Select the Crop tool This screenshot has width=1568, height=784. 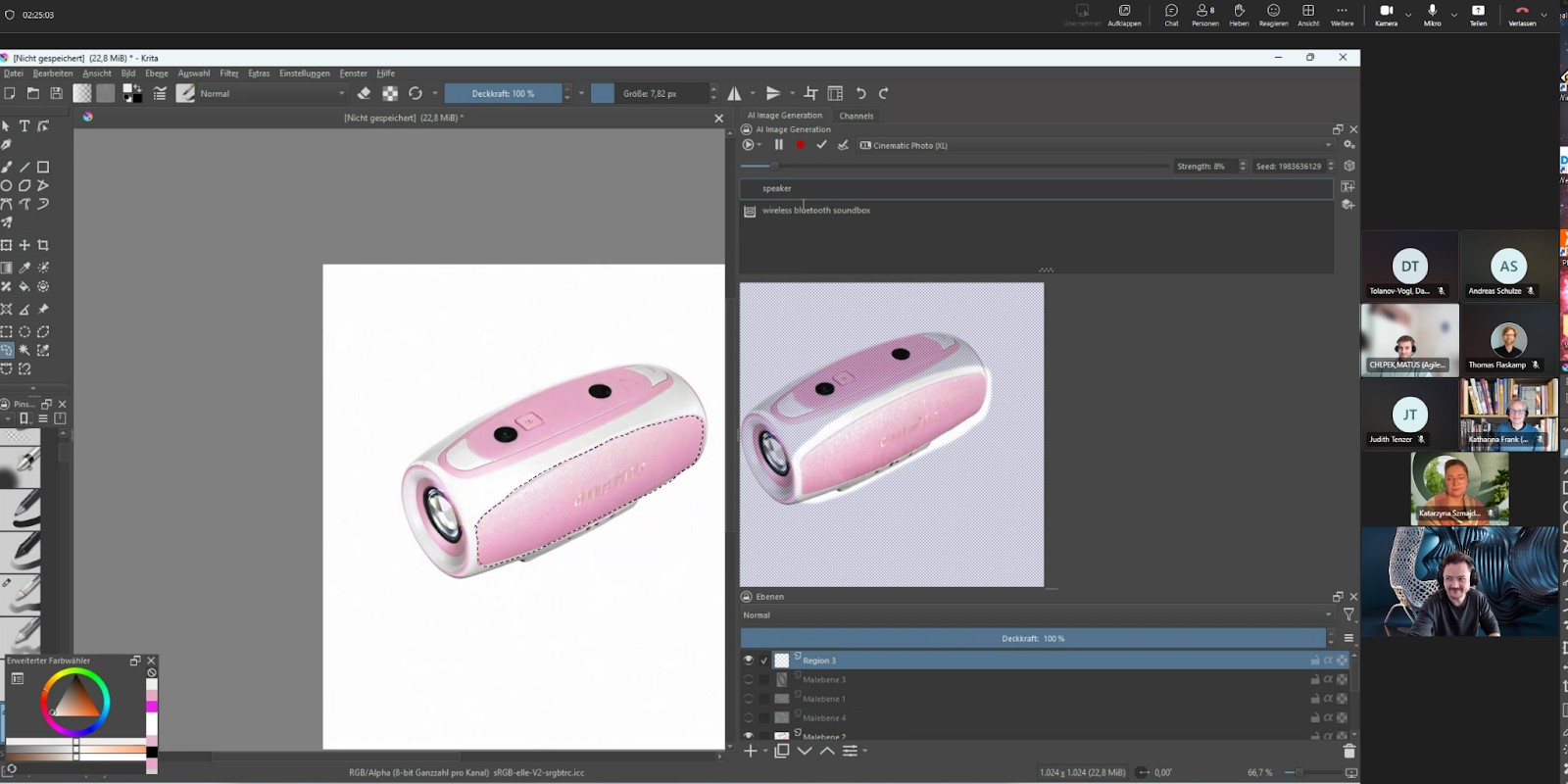coord(43,246)
